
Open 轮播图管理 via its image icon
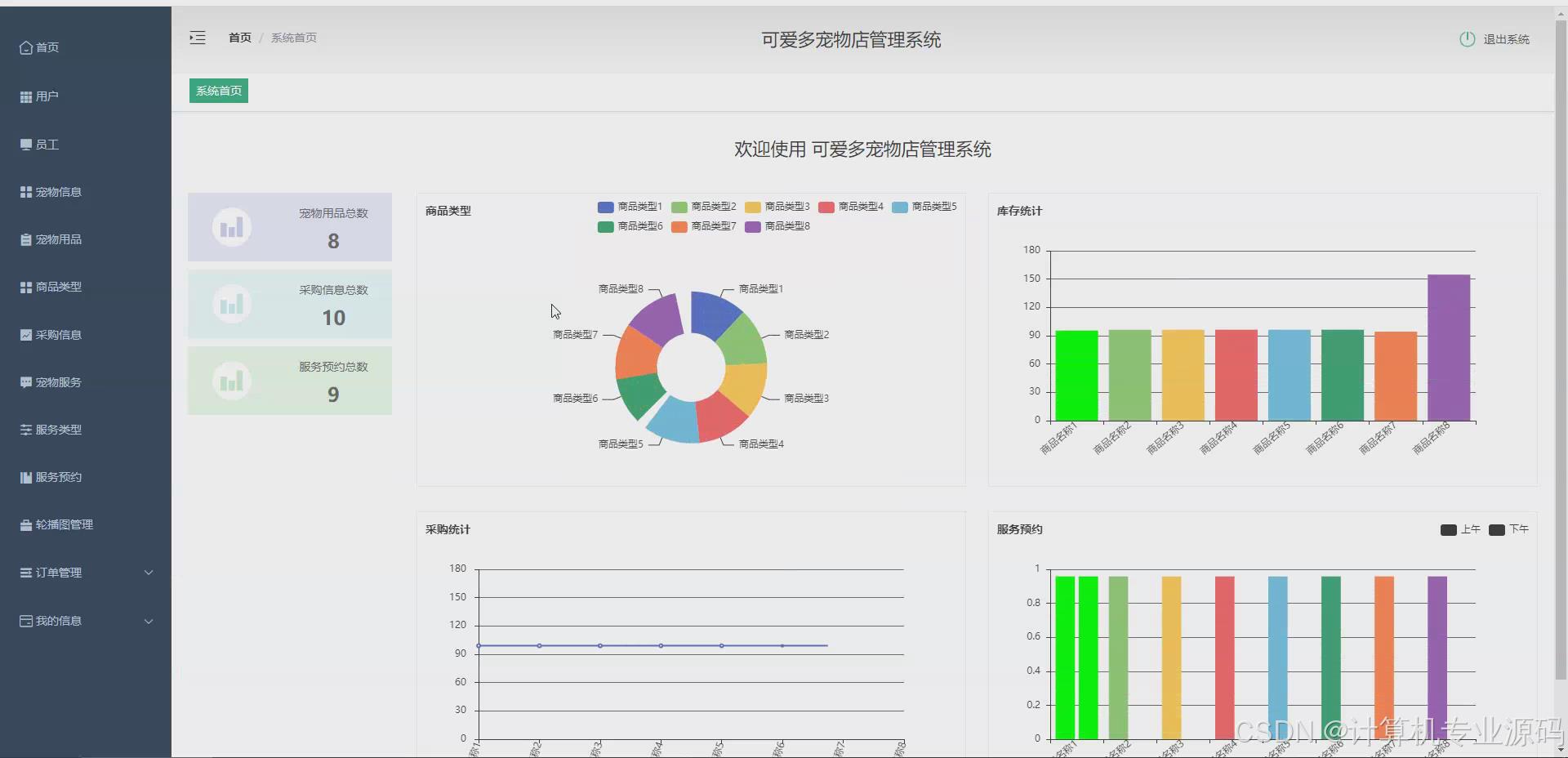coord(25,524)
